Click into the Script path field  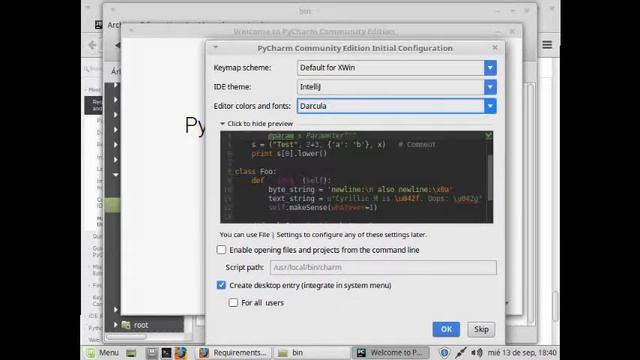click(383, 267)
